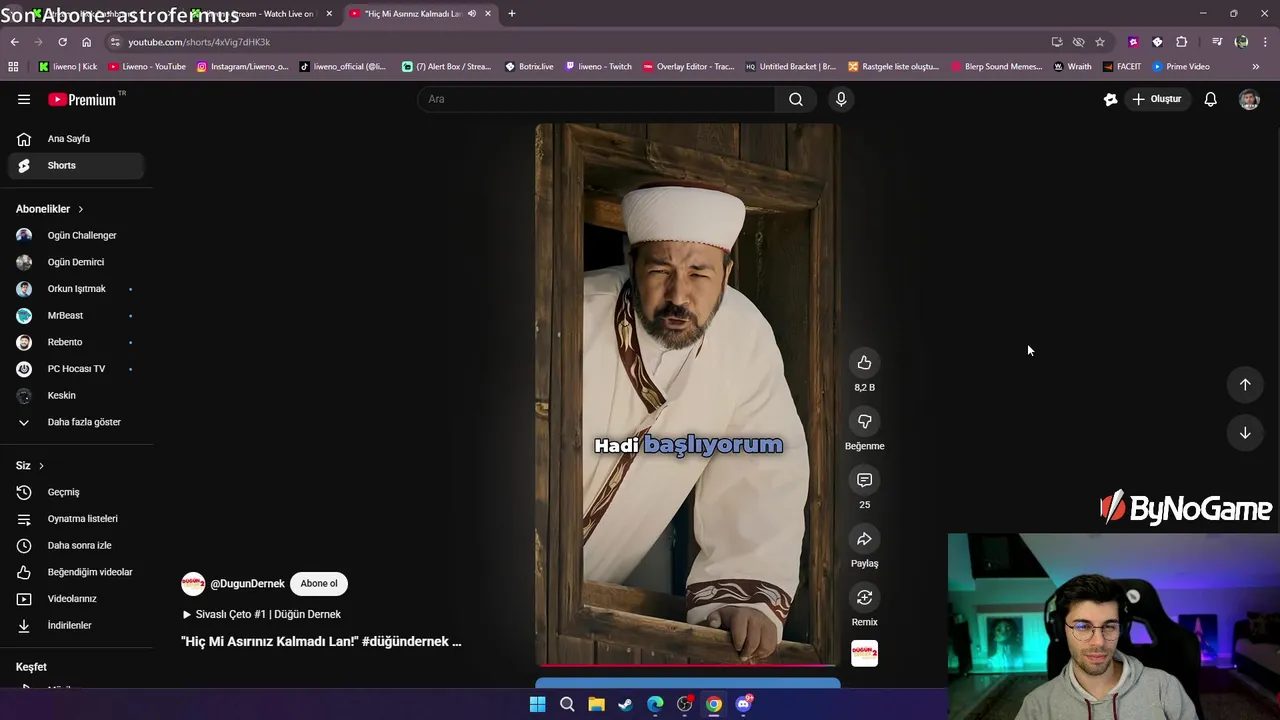Open the new tab plus button
The image size is (1280, 720).
tap(511, 14)
